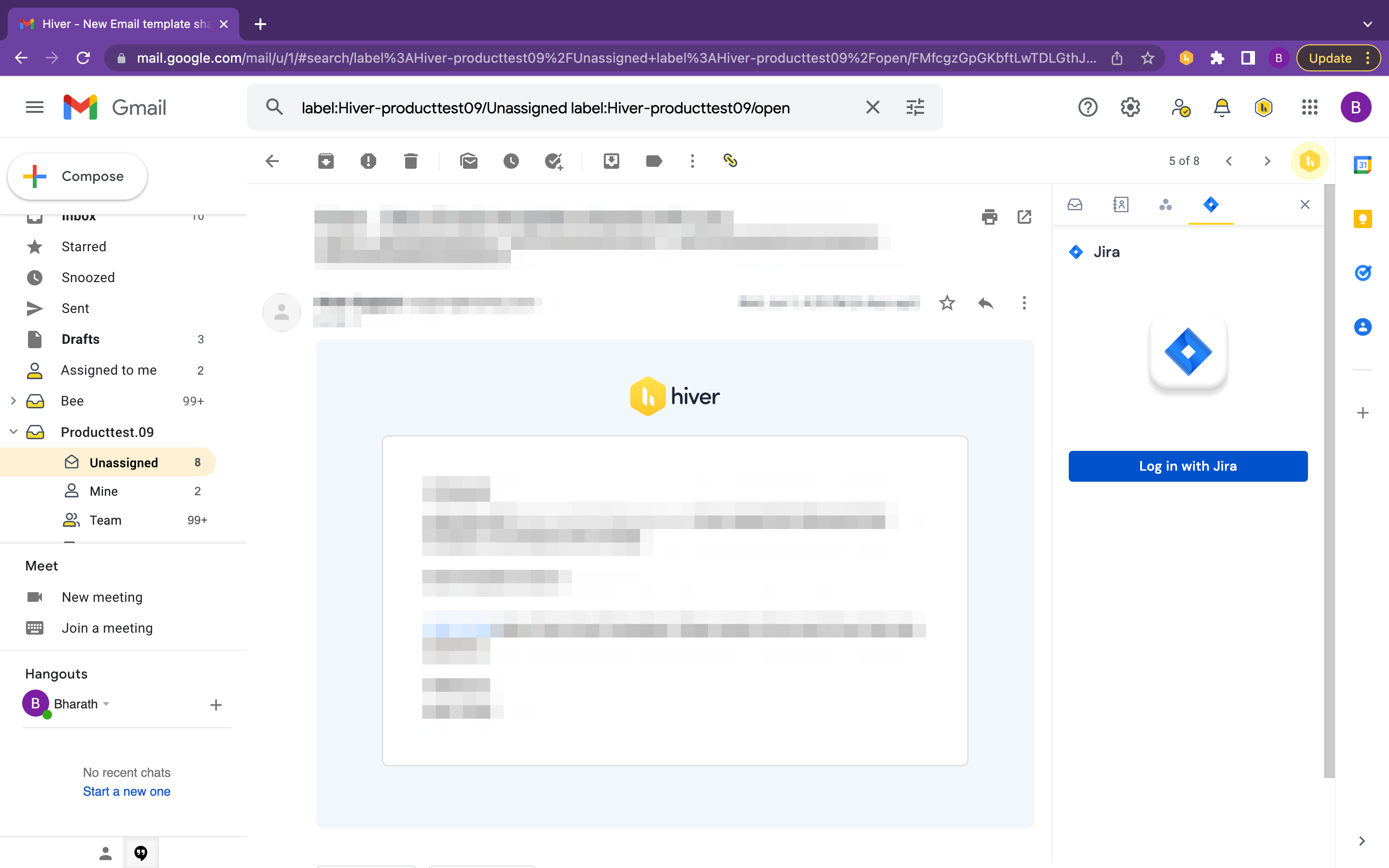The height and width of the screenshot is (868, 1389).
Task: Start a new hangout with plus icon
Action: [216, 705]
